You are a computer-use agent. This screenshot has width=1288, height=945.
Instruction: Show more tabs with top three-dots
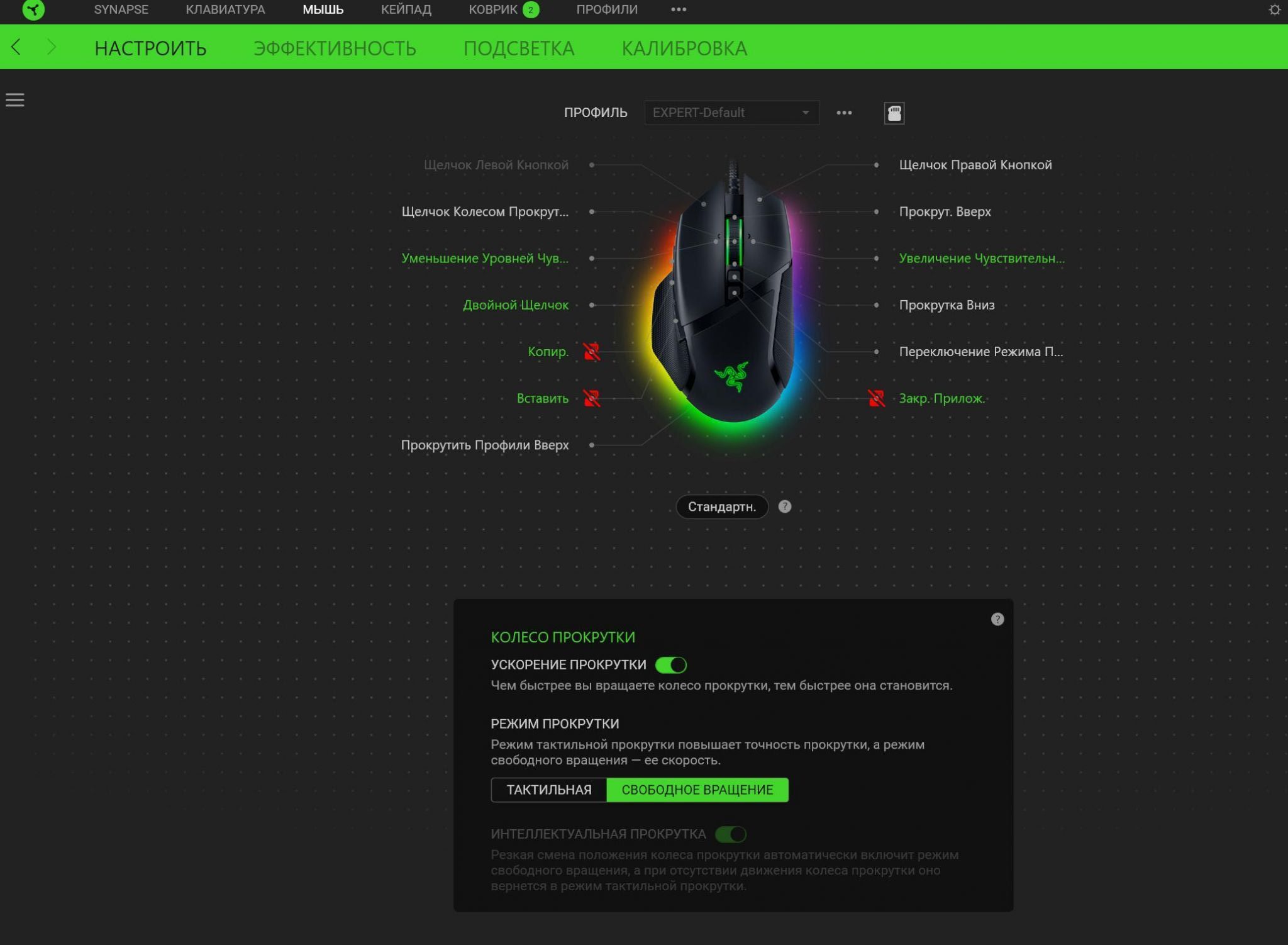click(x=679, y=9)
